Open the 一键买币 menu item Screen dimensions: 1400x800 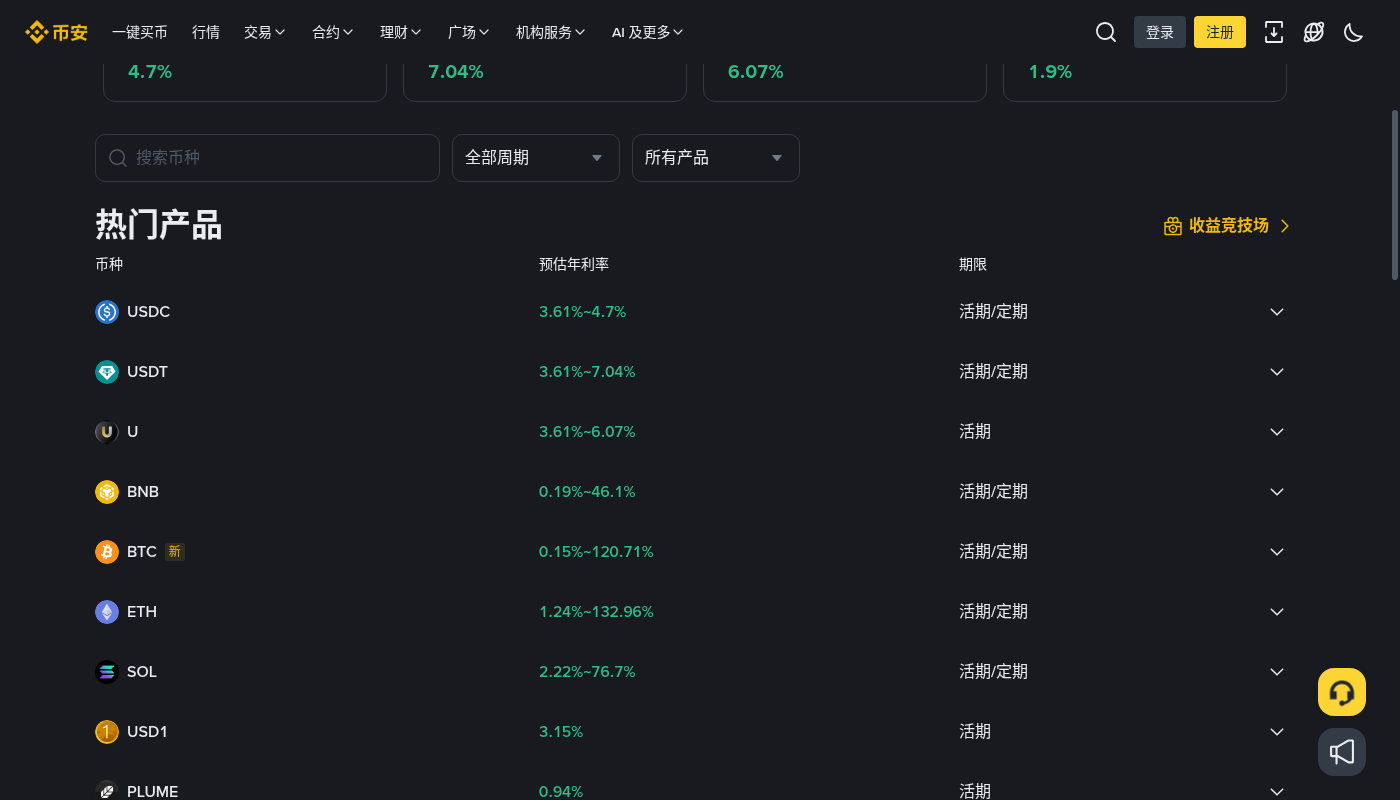click(140, 32)
